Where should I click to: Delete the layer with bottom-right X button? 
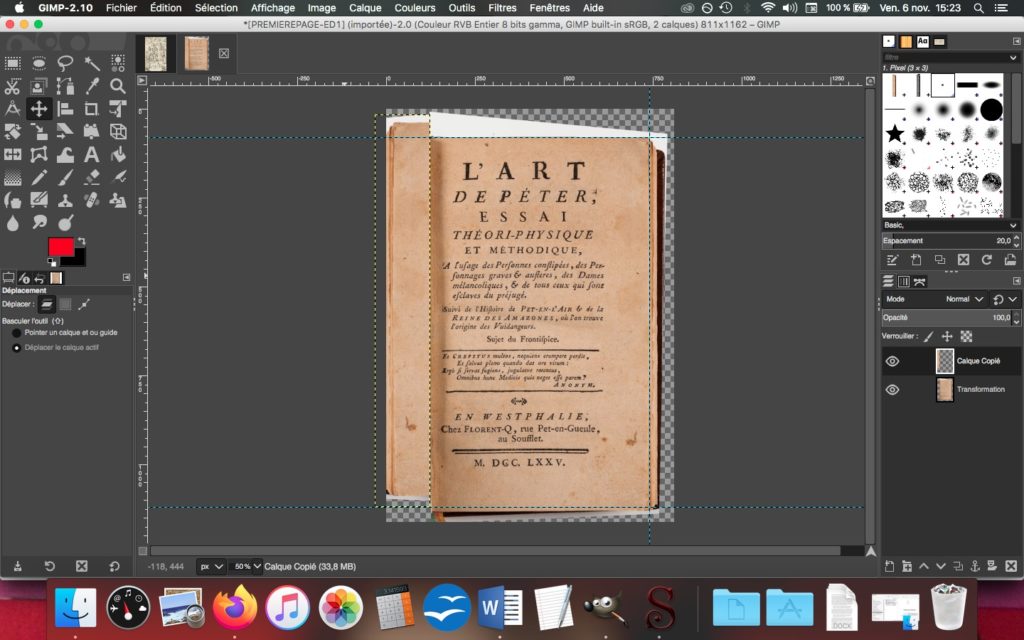[1010, 566]
